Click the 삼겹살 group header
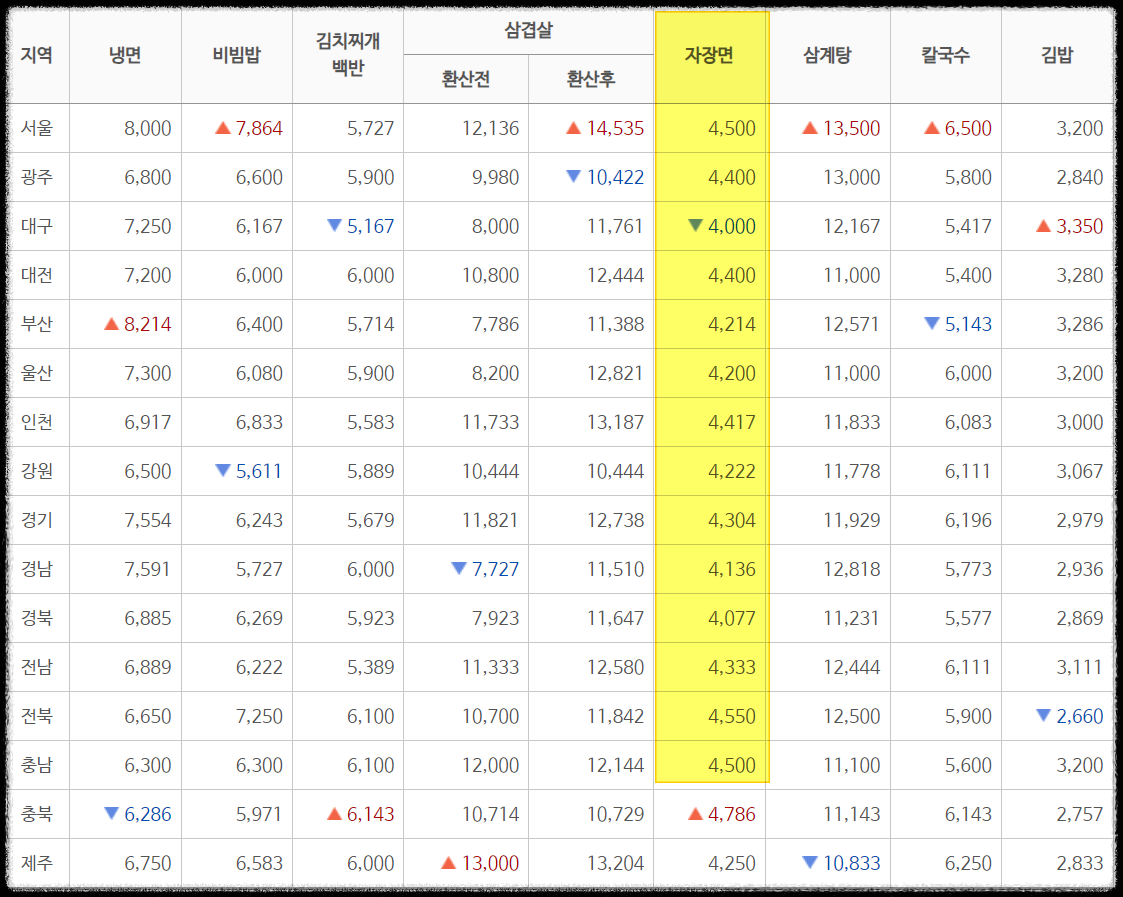The image size is (1123, 897). (x=528, y=30)
